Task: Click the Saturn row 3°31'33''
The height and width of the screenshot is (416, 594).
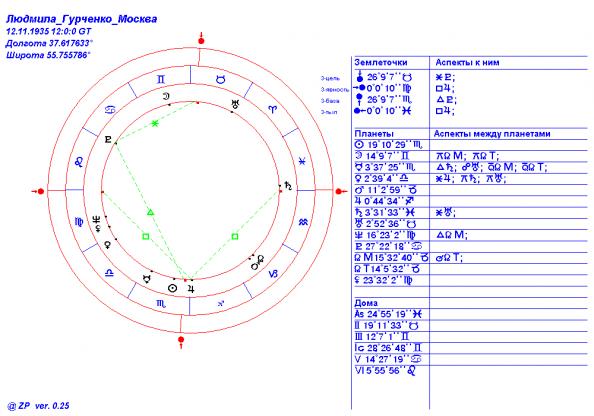Action: pyautogui.click(x=385, y=212)
